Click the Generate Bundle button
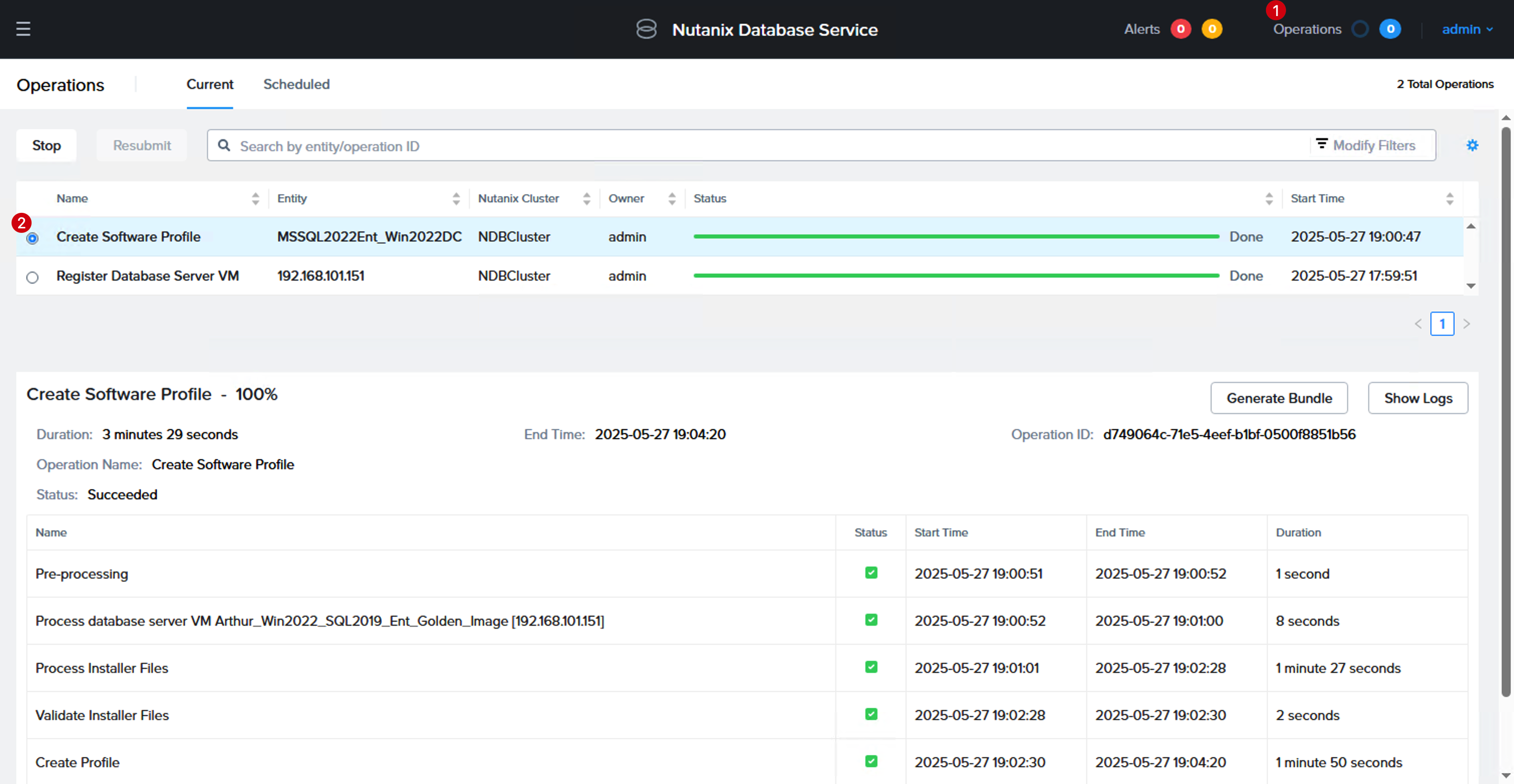This screenshot has width=1514, height=784. [x=1279, y=398]
